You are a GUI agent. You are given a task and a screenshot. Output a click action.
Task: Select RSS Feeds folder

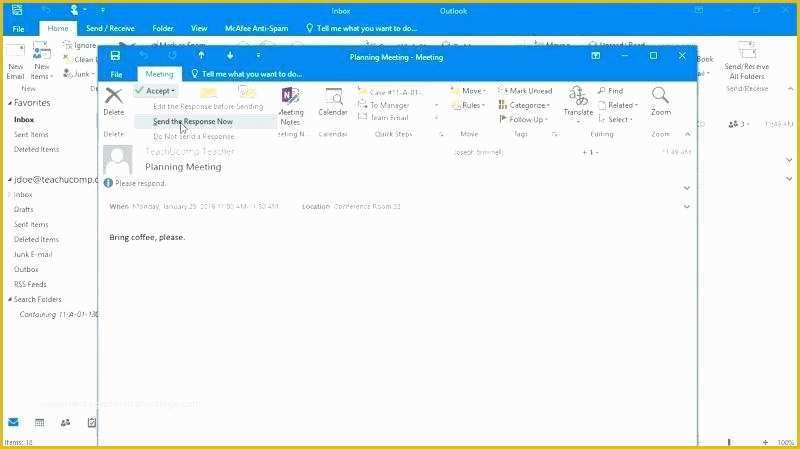point(30,284)
